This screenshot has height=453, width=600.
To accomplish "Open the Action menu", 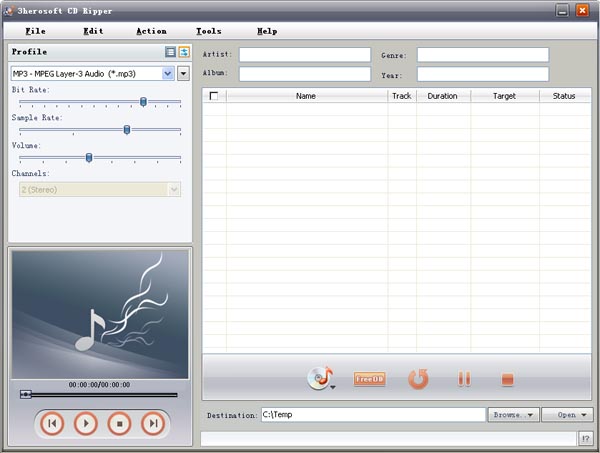I will [151, 31].
